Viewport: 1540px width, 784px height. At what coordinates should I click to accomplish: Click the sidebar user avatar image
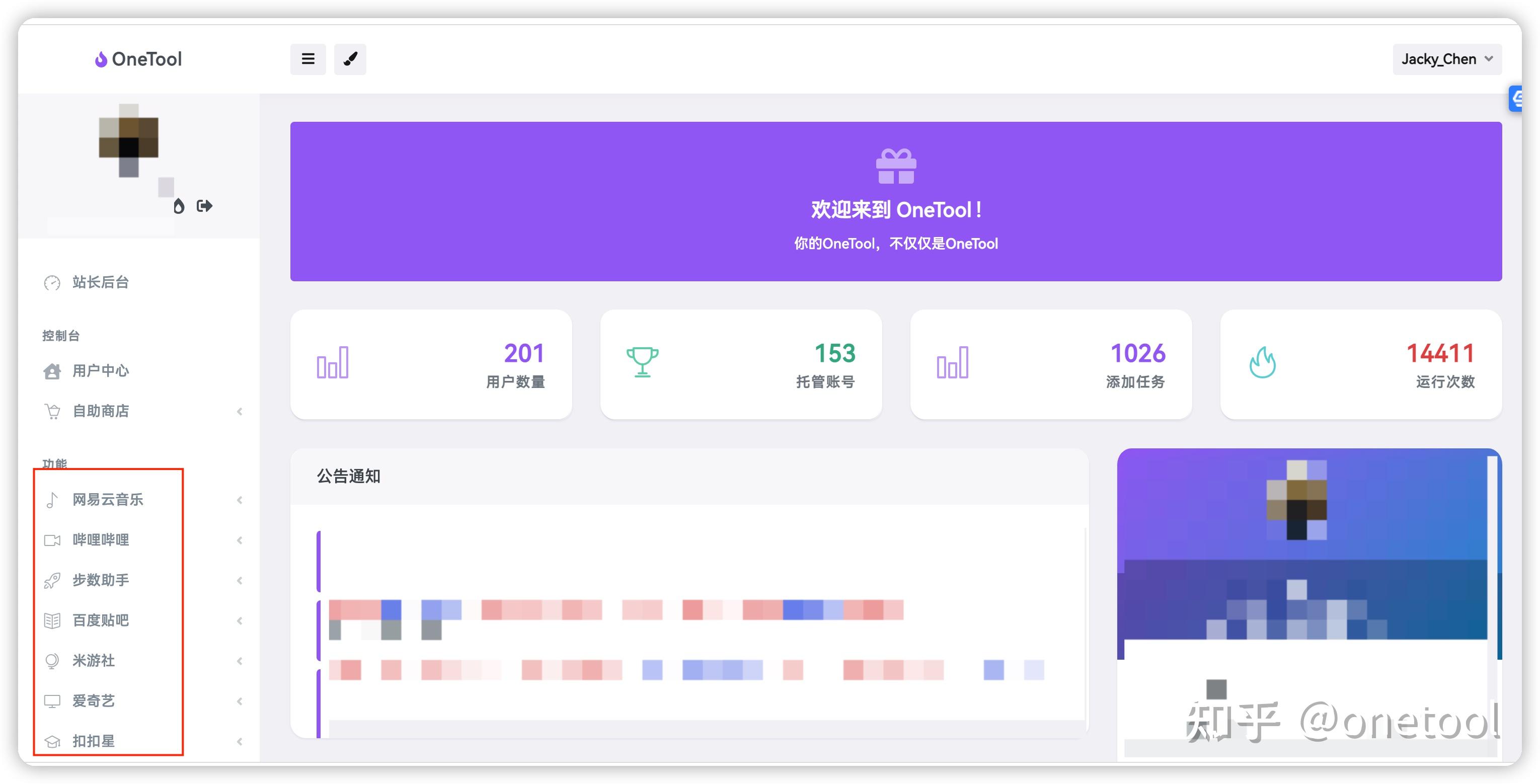pos(128,140)
